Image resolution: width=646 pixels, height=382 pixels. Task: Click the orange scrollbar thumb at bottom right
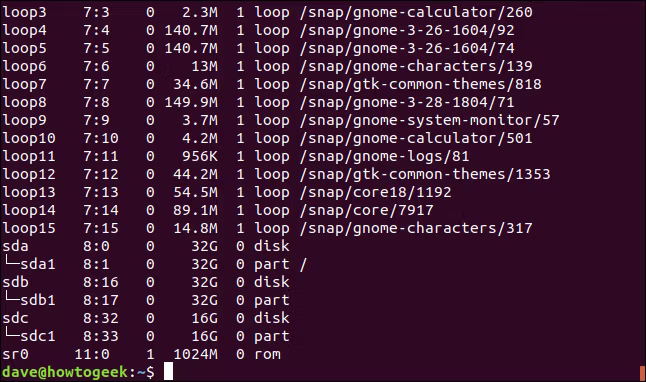tap(642, 373)
